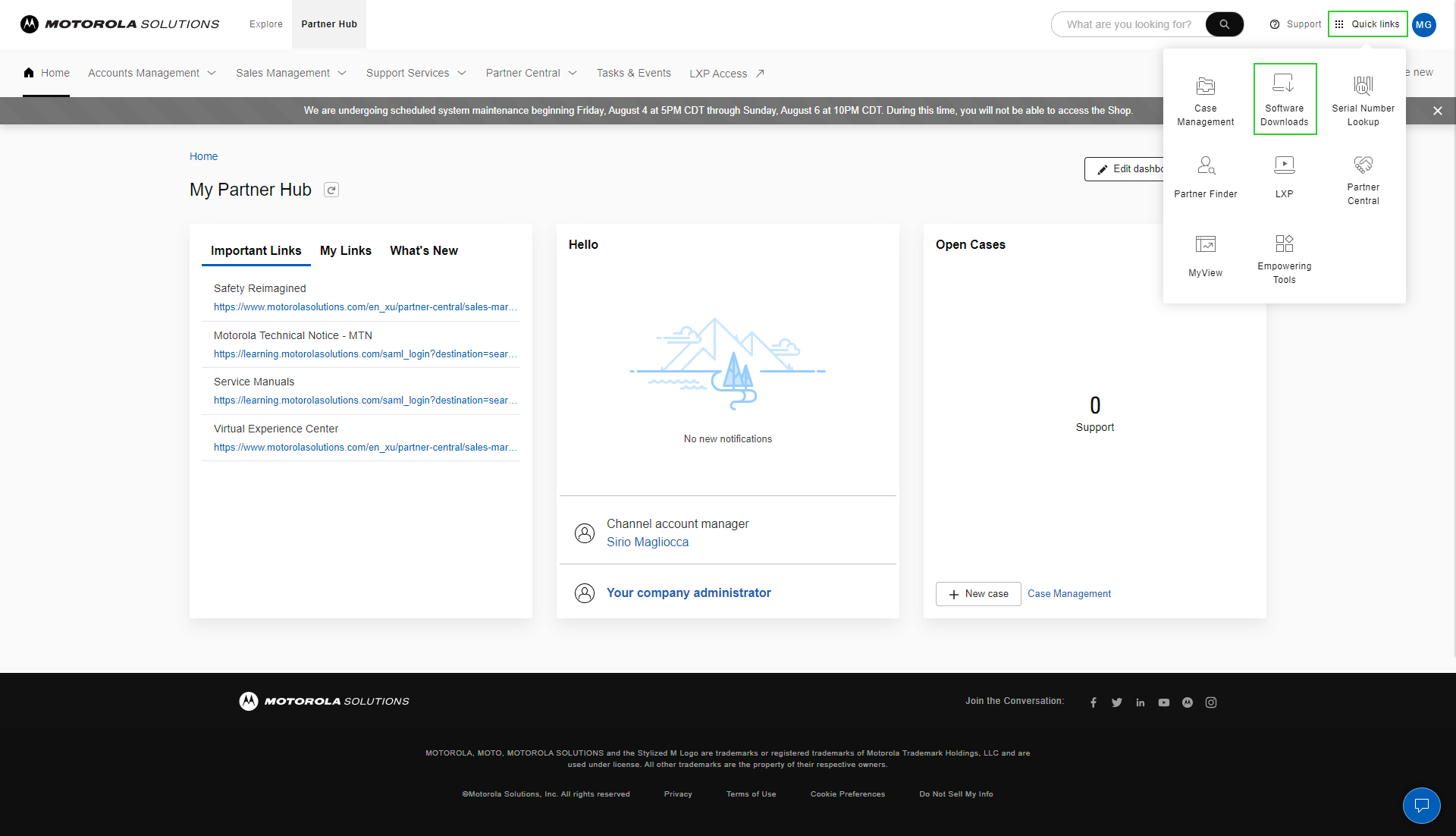Viewport: 1456px width, 836px height.
Task: Open Tasks & Events menu item
Action: tap(634, 73)
